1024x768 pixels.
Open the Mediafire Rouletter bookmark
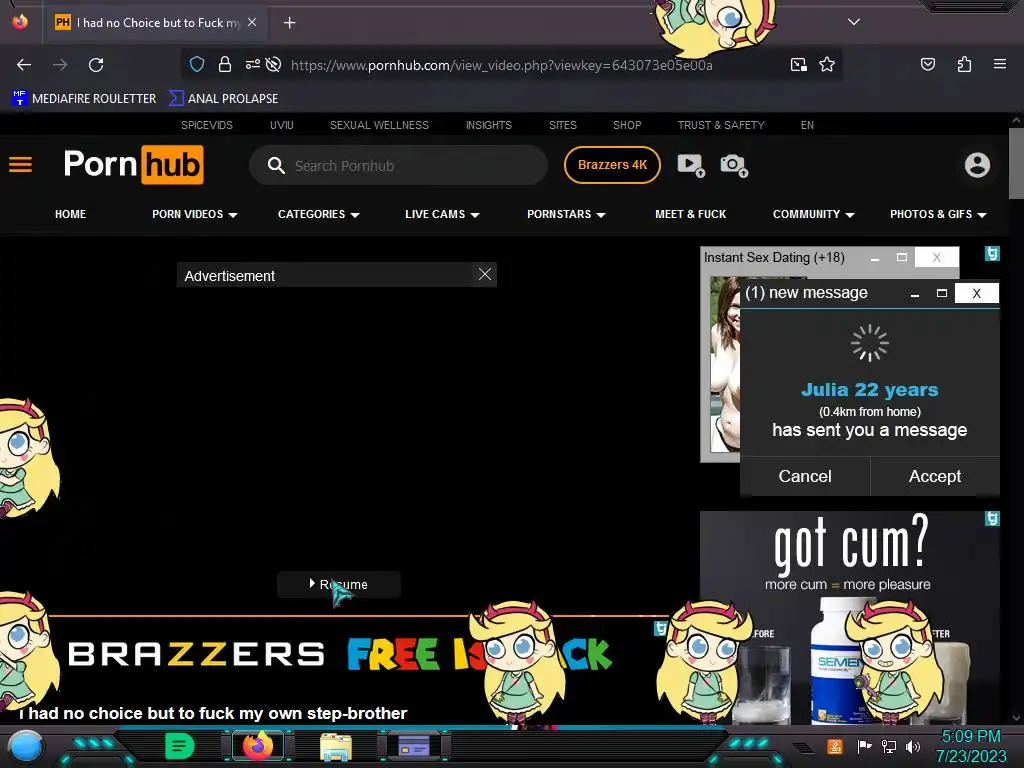click(84, 99)
